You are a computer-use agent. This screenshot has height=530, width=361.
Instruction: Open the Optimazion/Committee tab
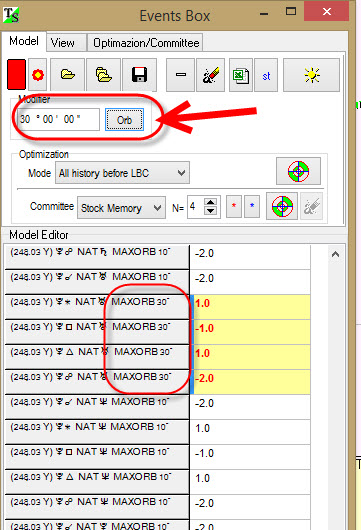[x=146, y=43]
